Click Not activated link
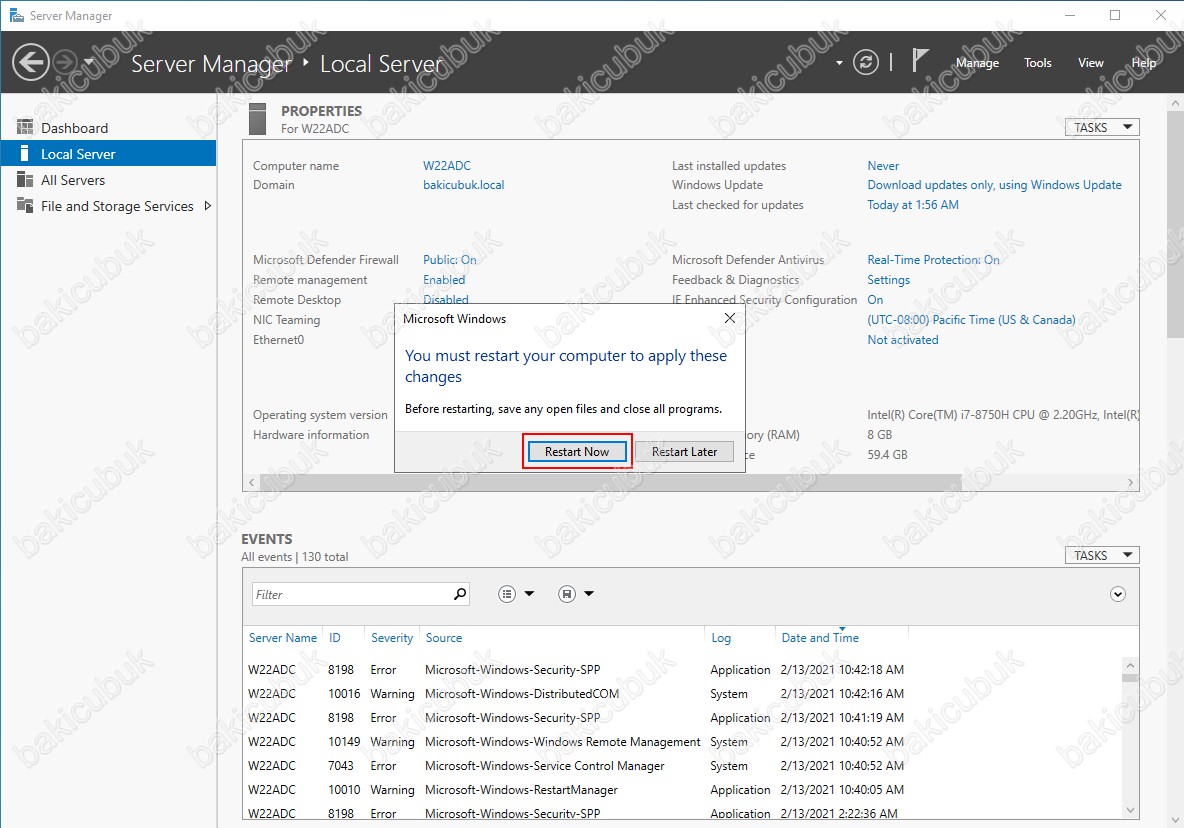 (x=902, y=340)
